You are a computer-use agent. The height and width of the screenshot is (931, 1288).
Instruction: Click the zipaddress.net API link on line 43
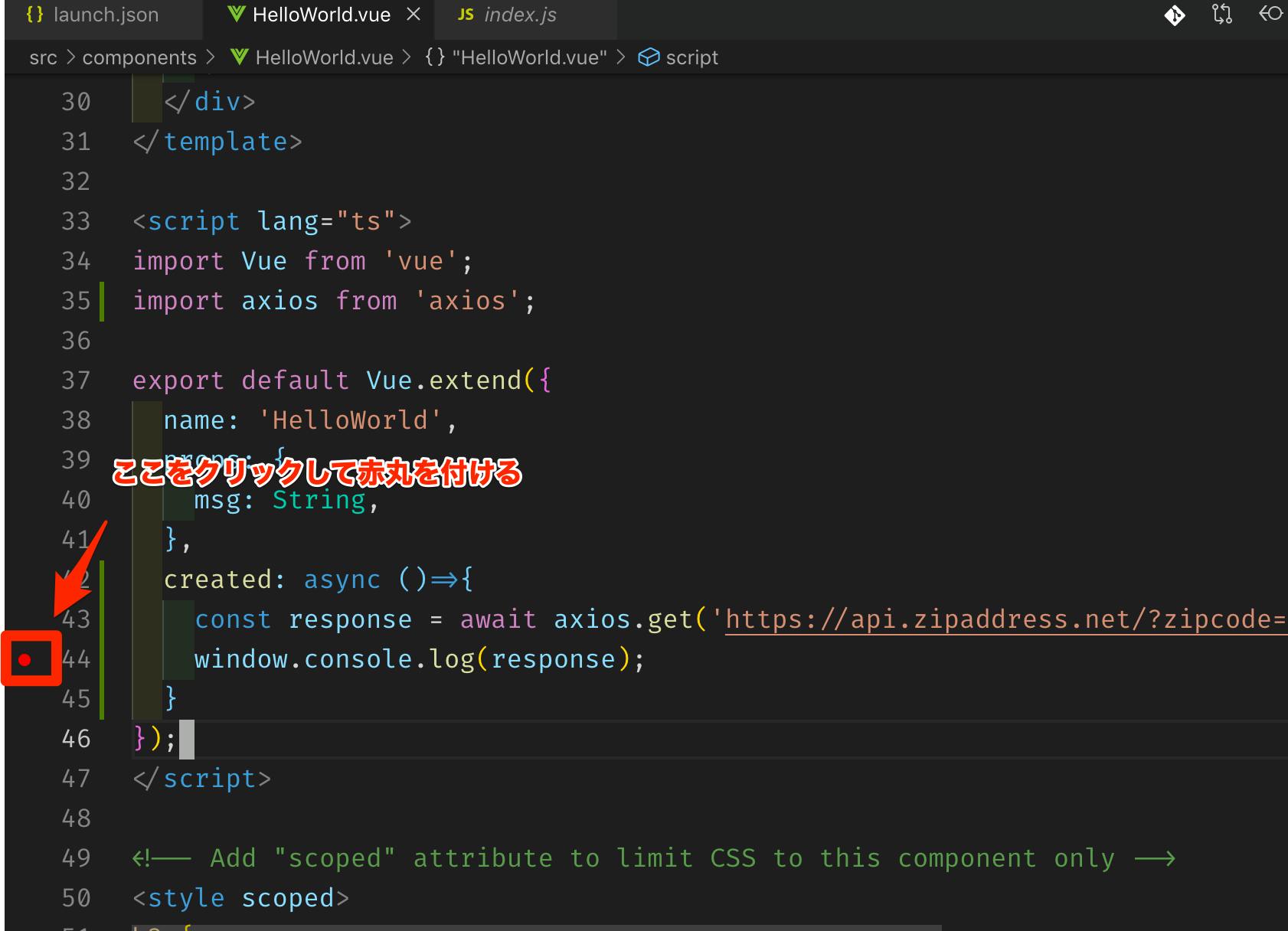[995, 619]
